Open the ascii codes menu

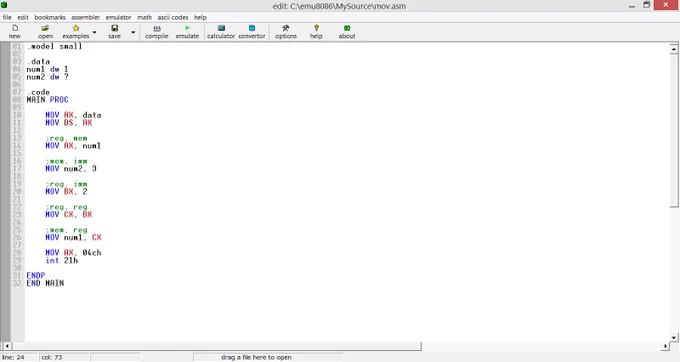click(173, 17)
